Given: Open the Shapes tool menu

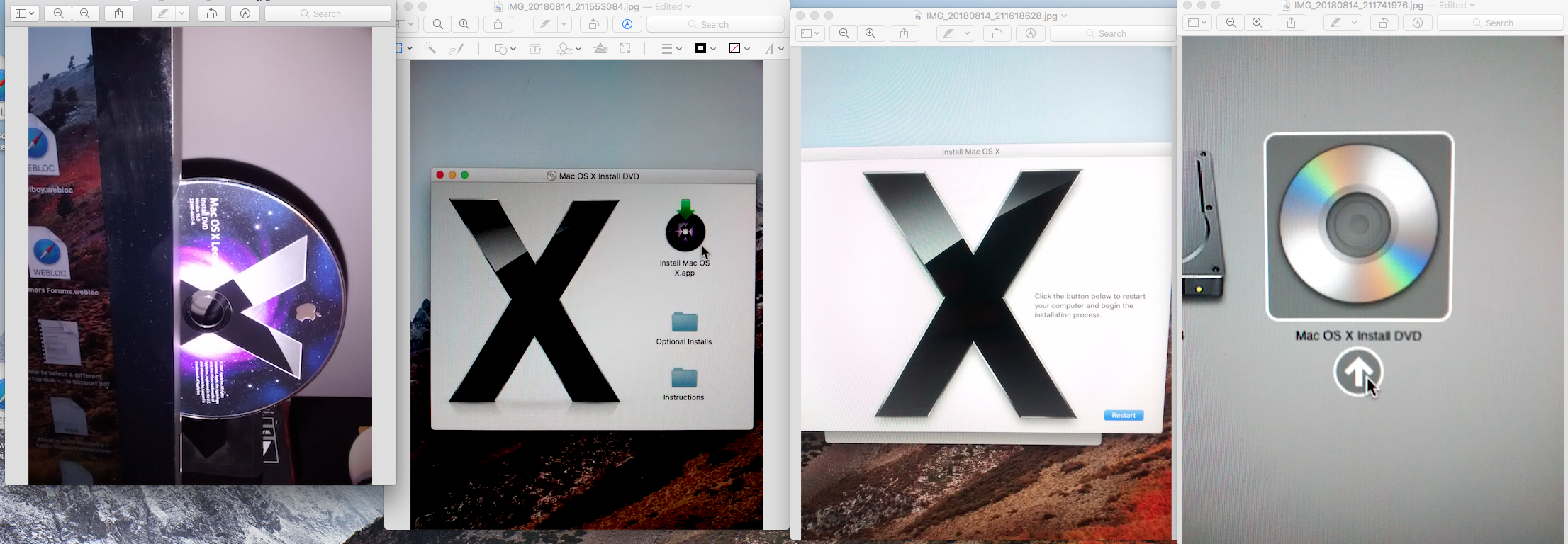Looking at the screenshot, I should point(505,48).
